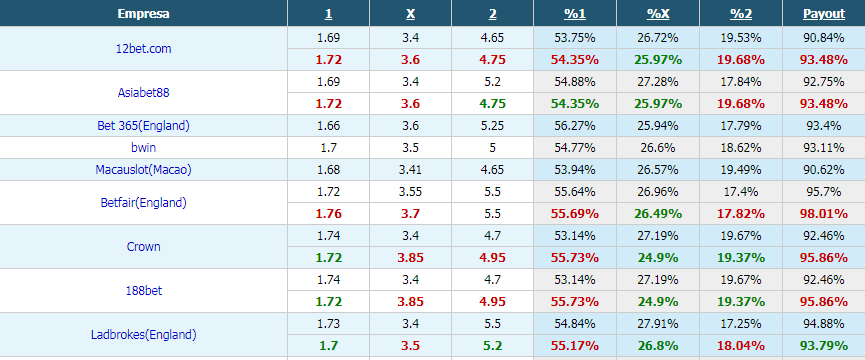Open the 188bet company link
The image size is (865, 360).
pyautogui.click(x=143, y=291)
